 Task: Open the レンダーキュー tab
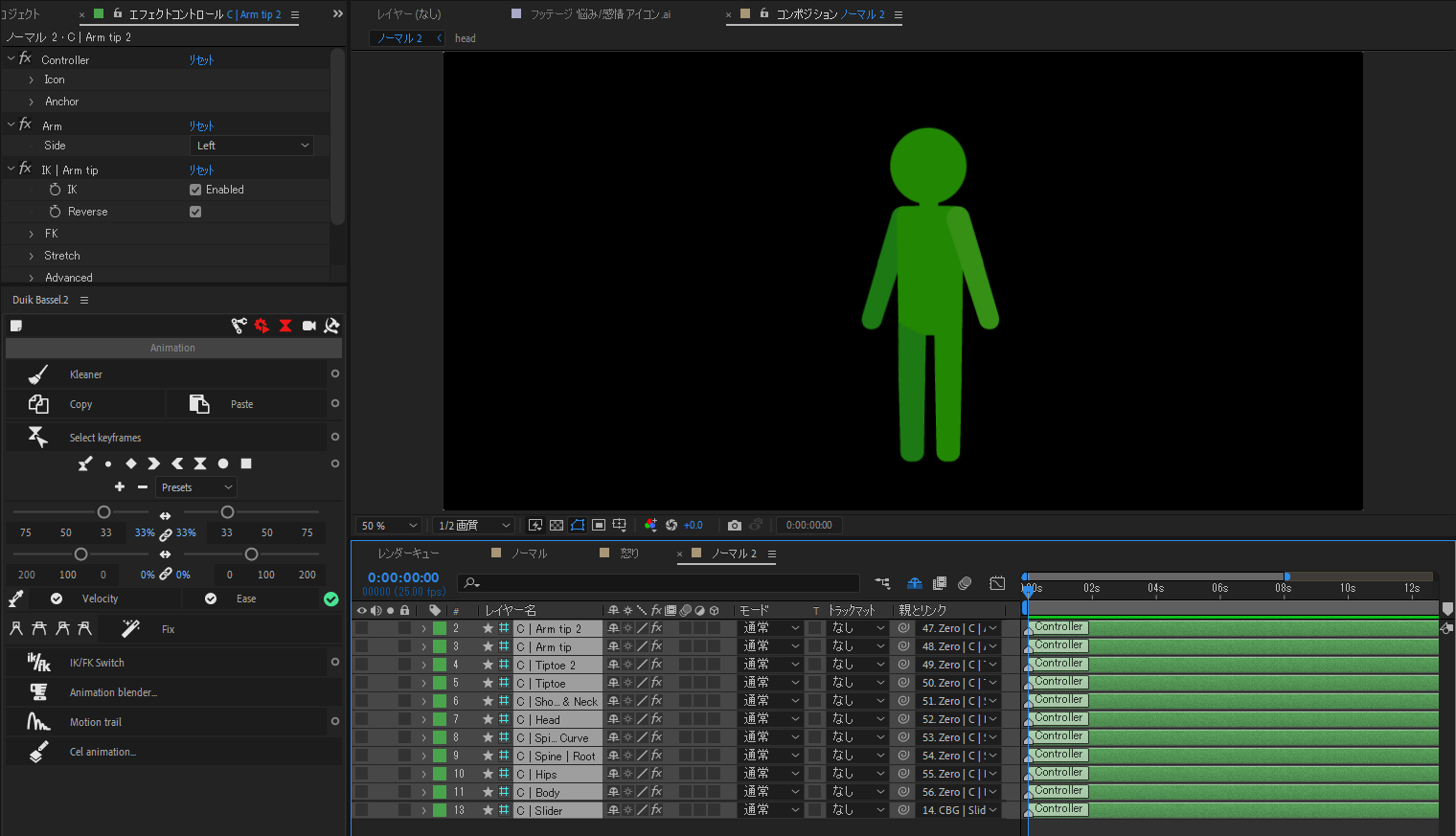[x=408, y=554]
